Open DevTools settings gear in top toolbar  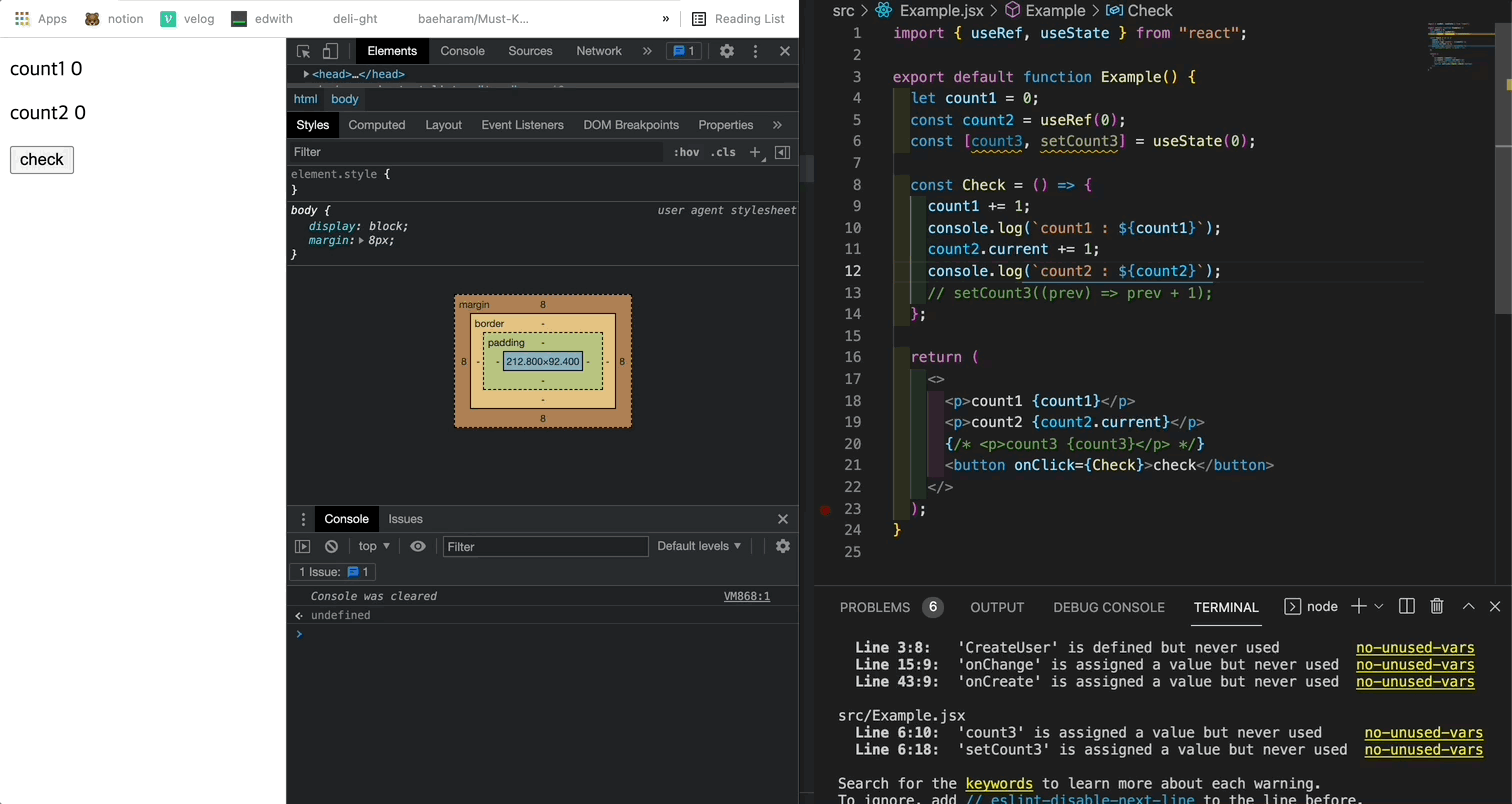[727, 51]
